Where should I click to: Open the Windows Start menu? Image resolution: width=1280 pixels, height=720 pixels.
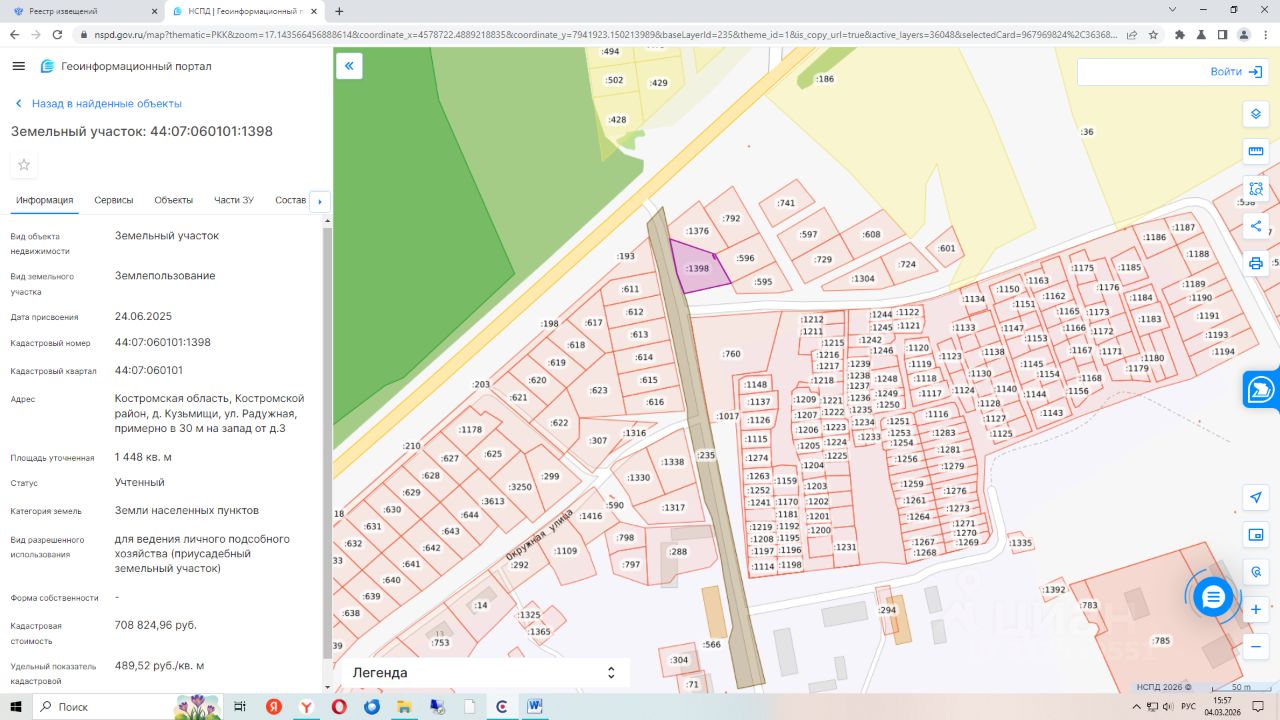coord(15,707)
